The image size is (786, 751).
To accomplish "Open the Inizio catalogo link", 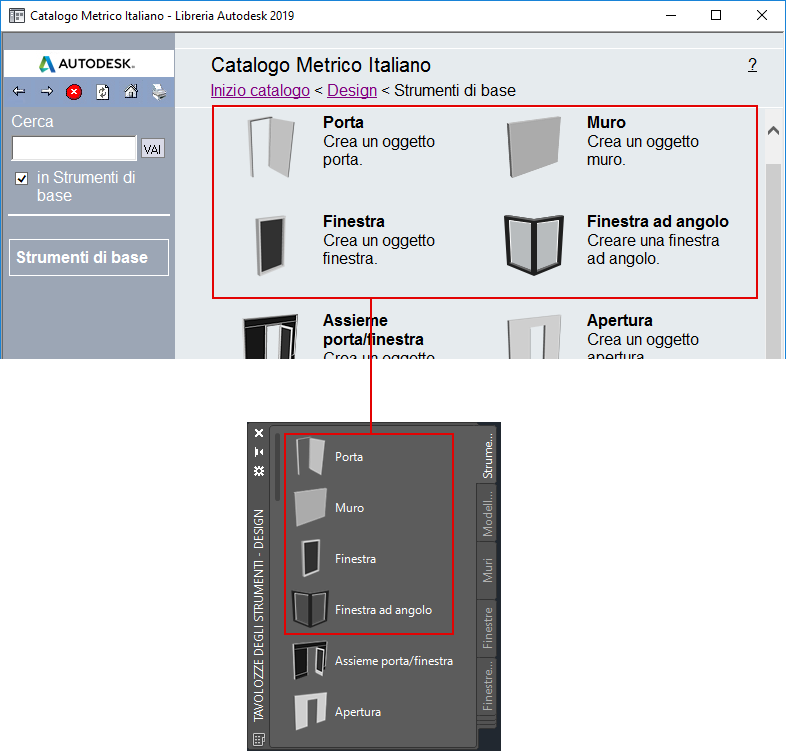I will 260,91.
